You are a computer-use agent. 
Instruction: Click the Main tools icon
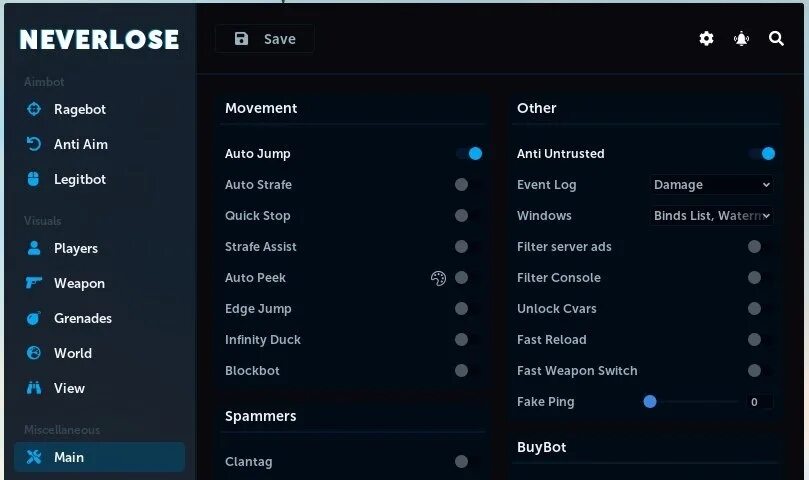tap(34, 457)
